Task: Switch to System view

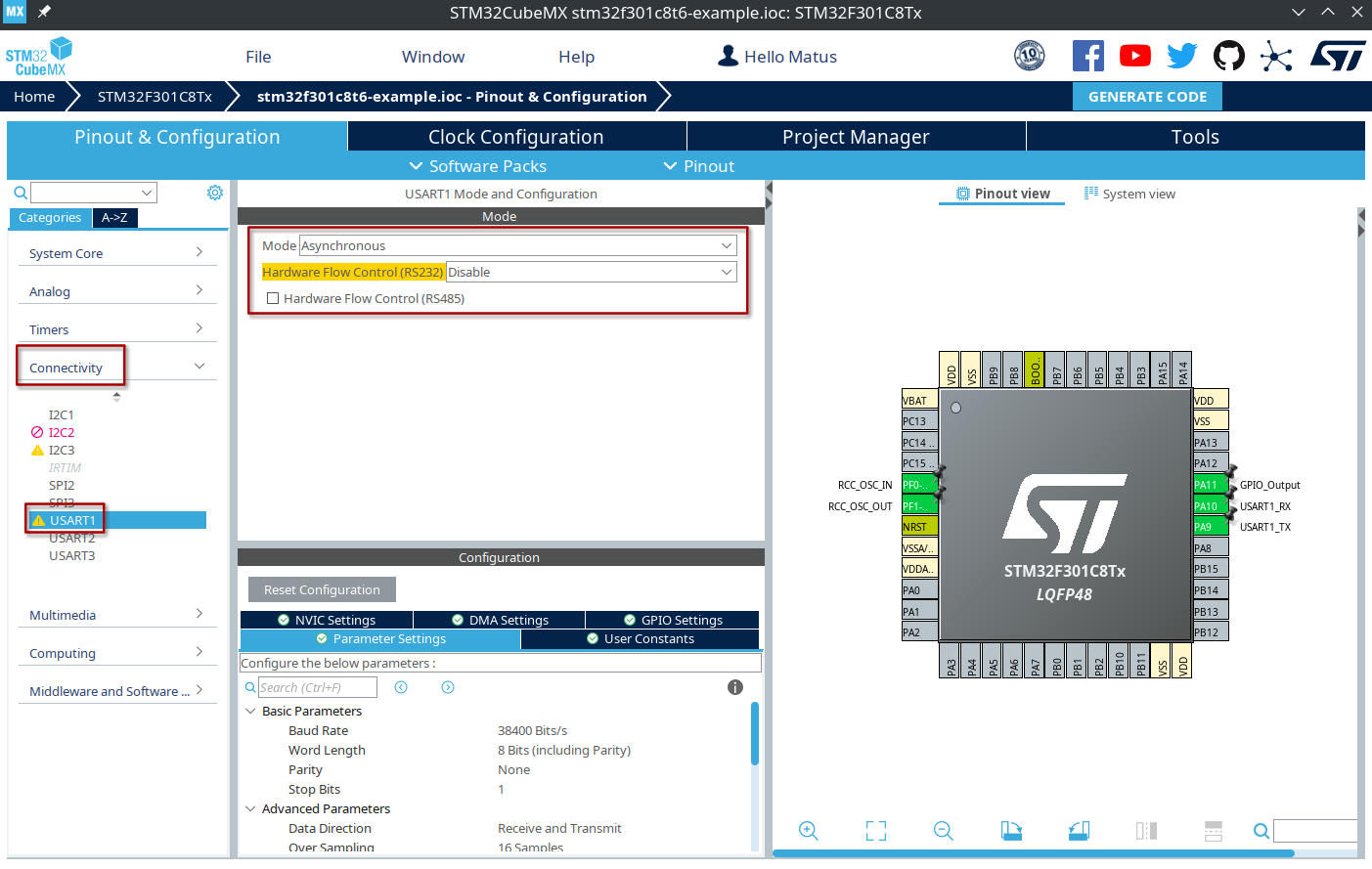Action: pos(1129,193)
